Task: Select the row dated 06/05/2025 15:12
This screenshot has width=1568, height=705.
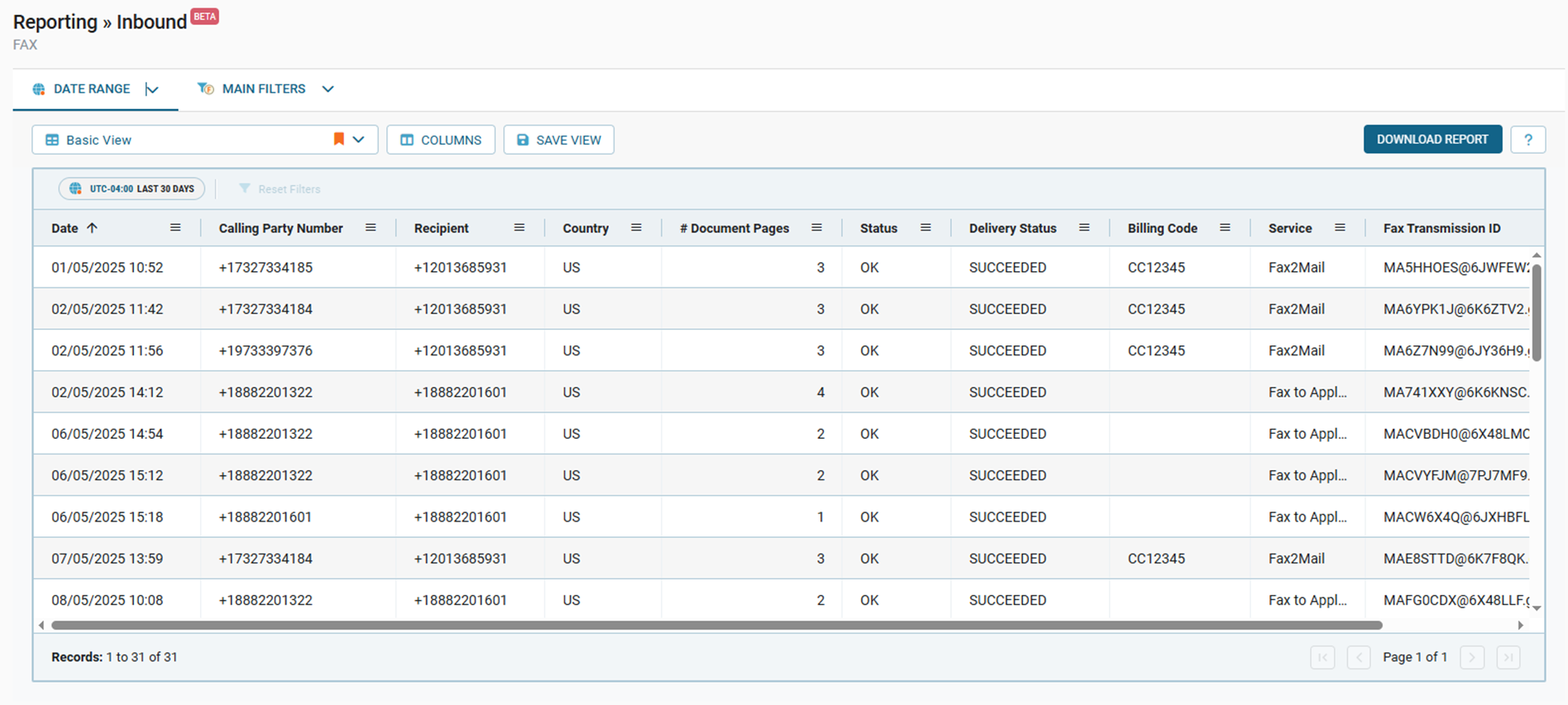Action: tap(781, 475)
